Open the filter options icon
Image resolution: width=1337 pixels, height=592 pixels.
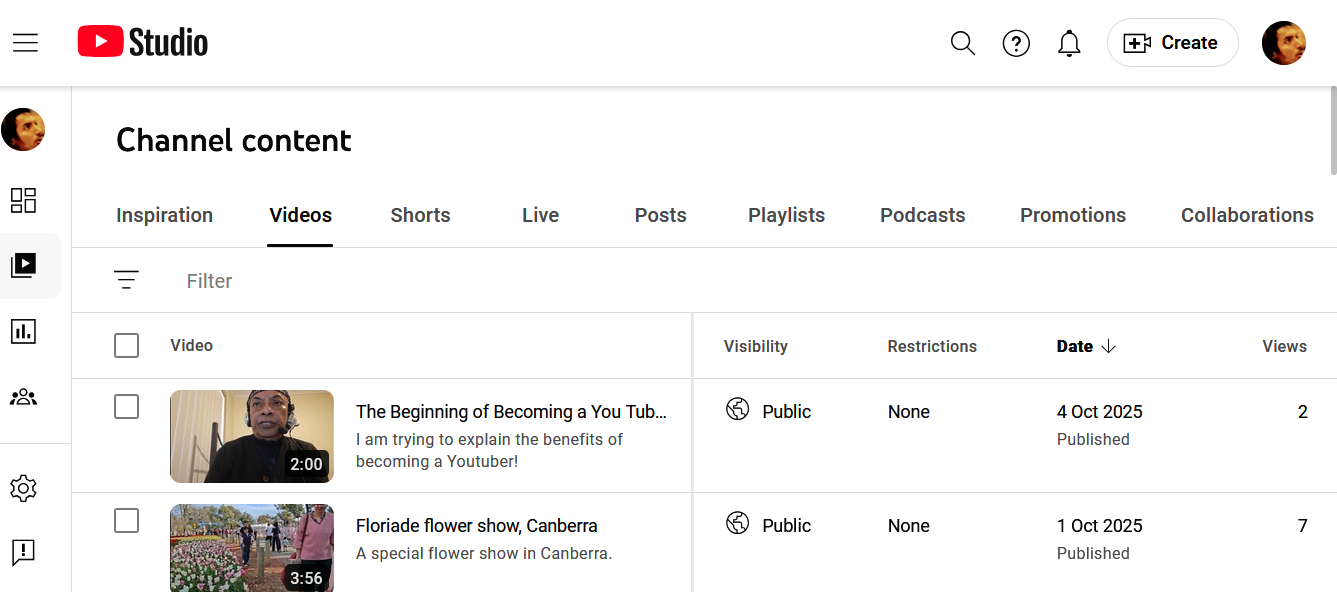126,281
